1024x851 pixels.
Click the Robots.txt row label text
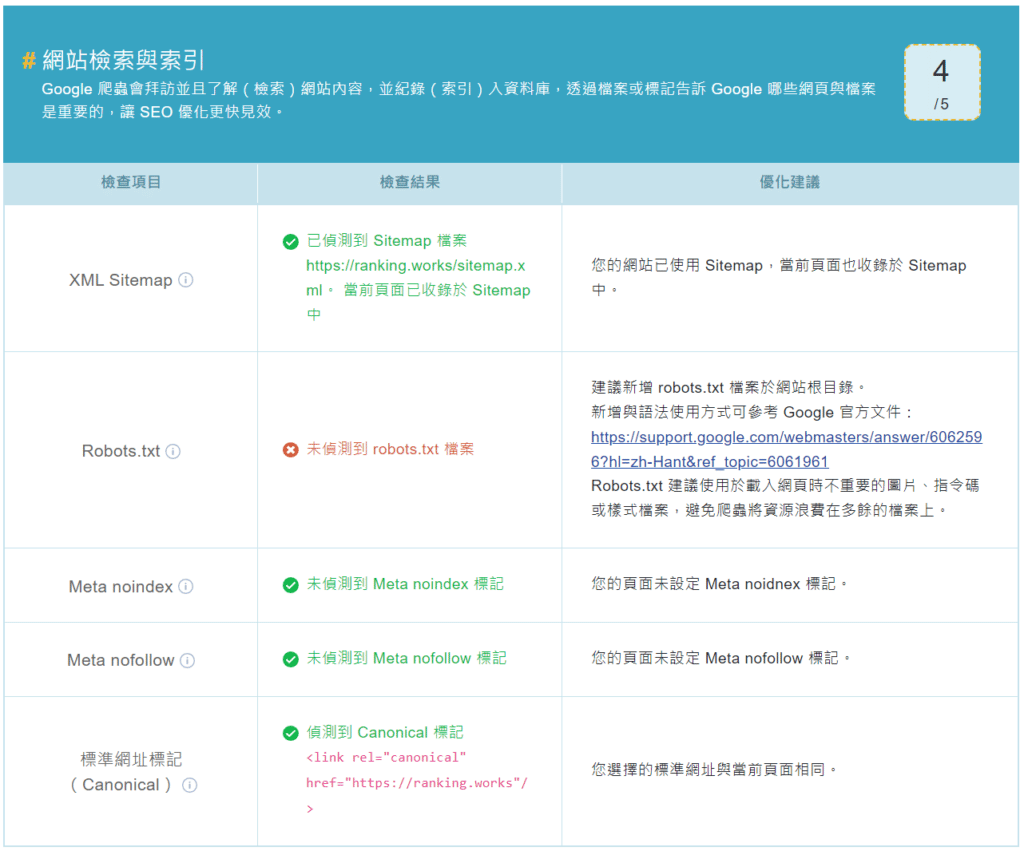pos(120,451)
